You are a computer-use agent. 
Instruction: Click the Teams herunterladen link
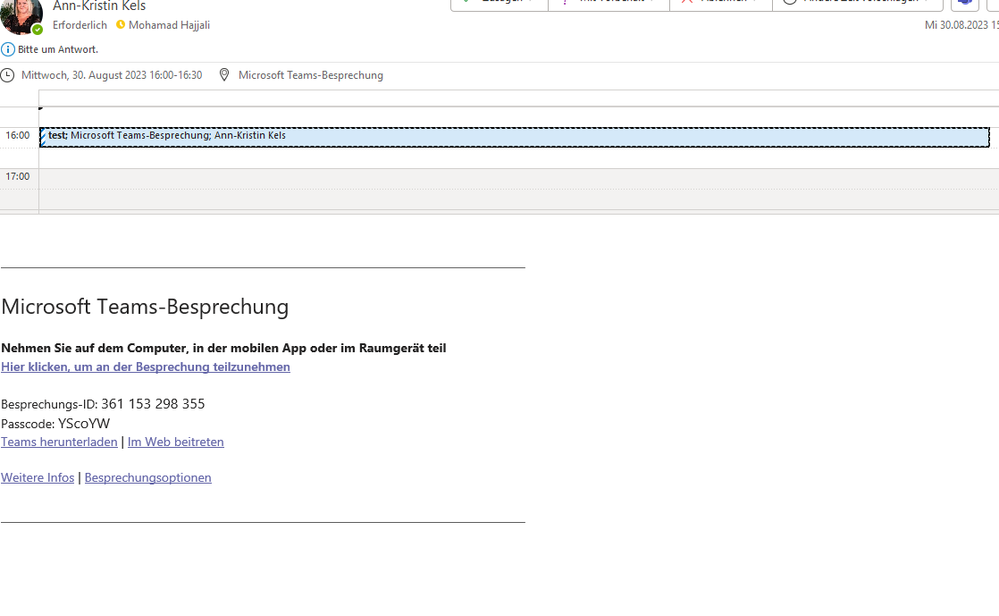coord(59,442)
